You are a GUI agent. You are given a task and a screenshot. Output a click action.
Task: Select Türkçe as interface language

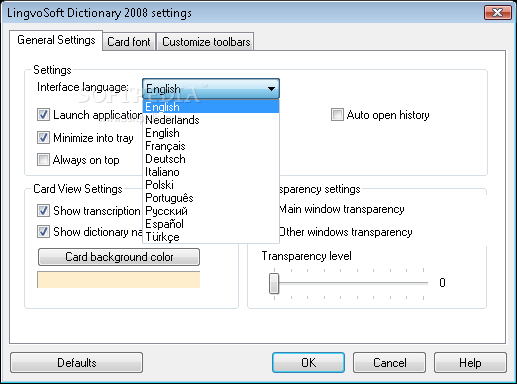tap(211, 237)
